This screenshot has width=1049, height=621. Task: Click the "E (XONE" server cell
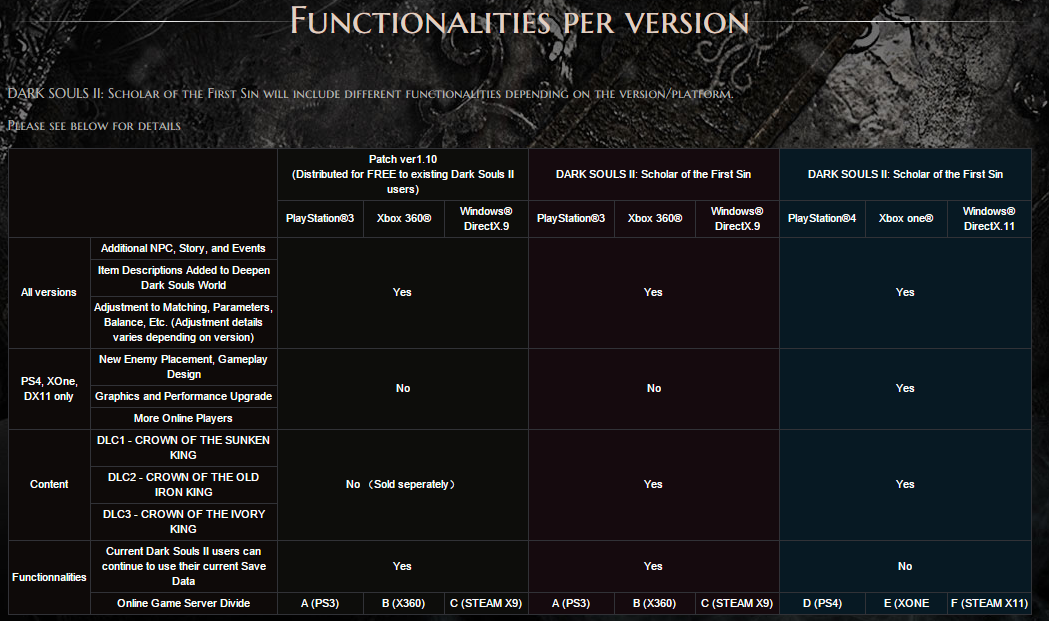coord(907,604)
